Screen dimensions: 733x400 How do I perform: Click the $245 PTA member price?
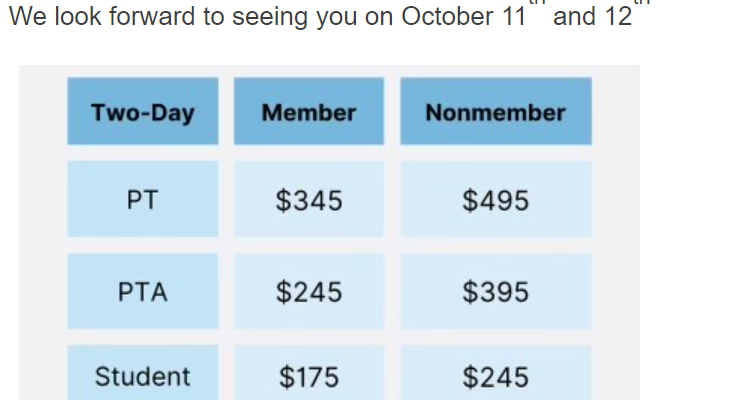tap(309, 292)
